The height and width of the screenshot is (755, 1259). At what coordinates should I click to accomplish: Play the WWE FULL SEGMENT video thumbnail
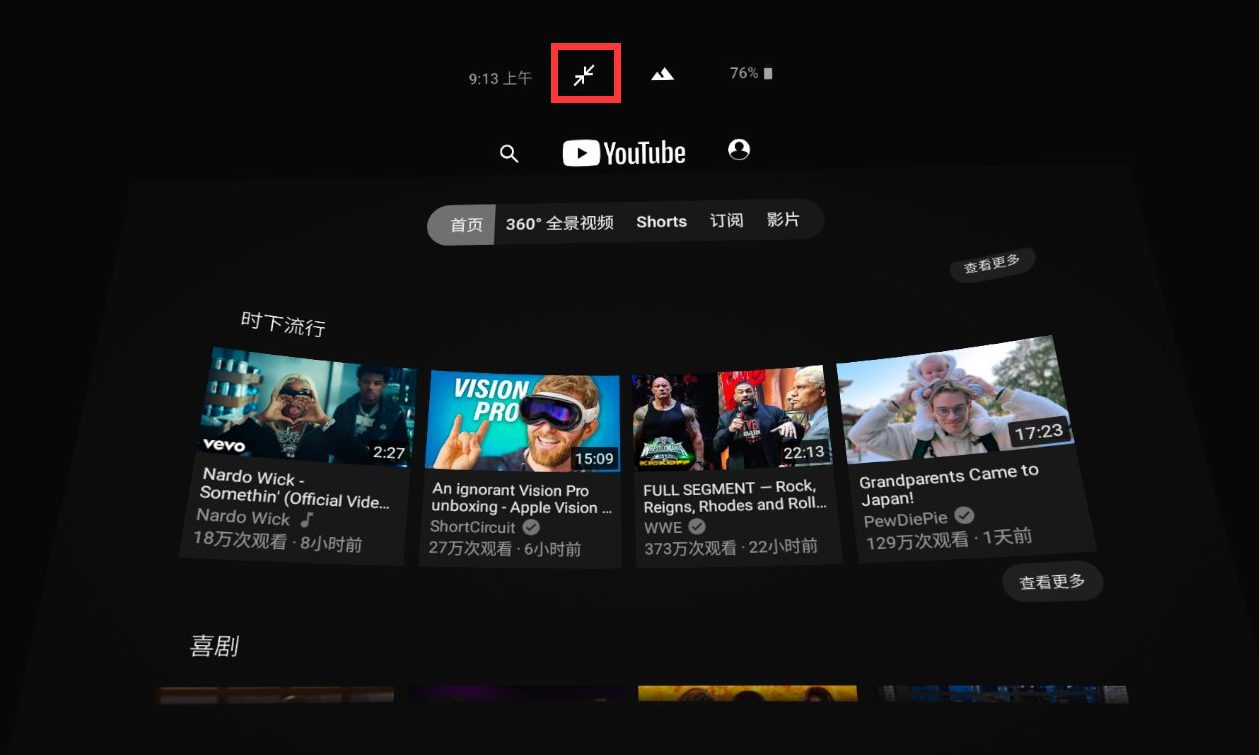pyautogui.click(x=731, y=417)
